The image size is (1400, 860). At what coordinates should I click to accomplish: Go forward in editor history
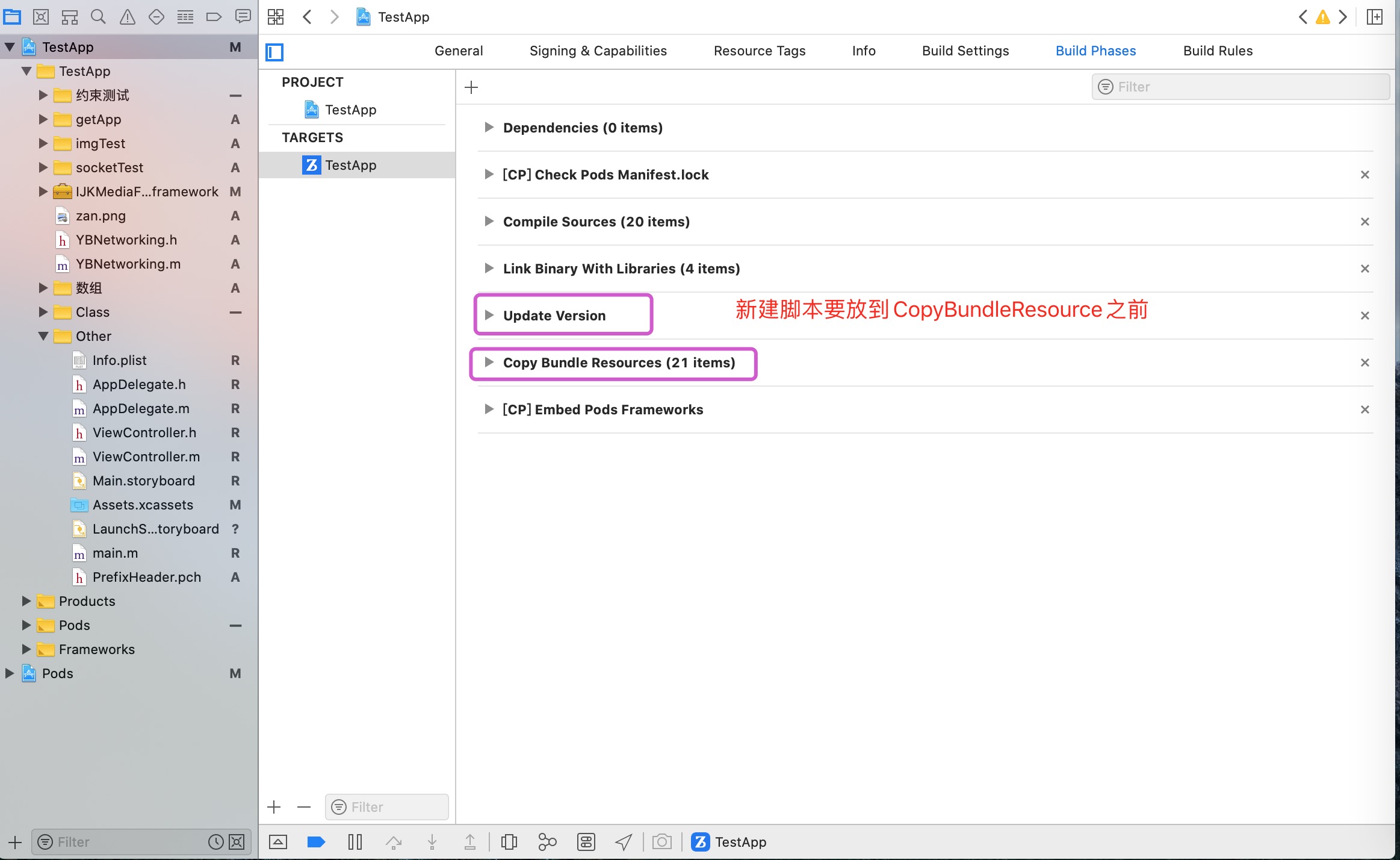click(x=335, y=17)
